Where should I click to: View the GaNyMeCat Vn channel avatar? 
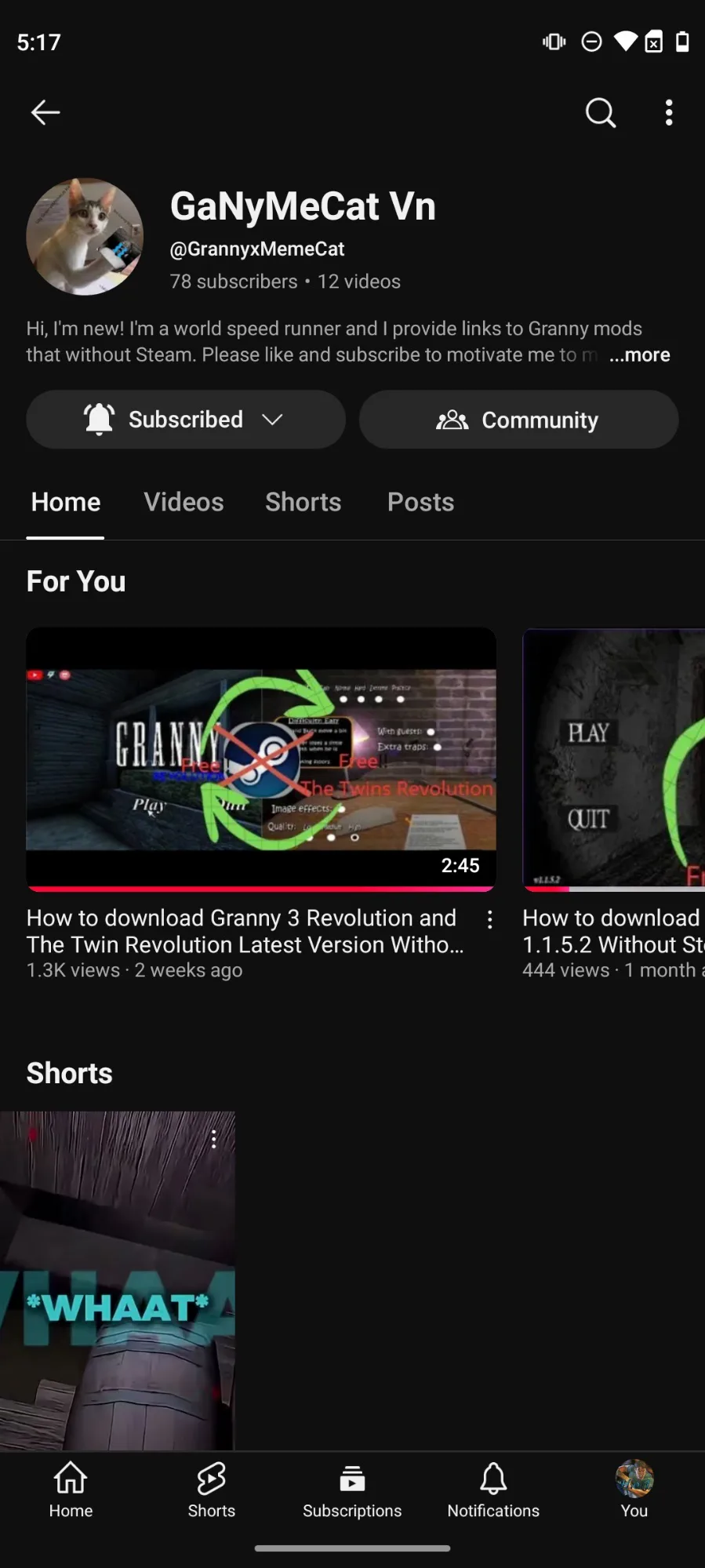pos(85,236)
